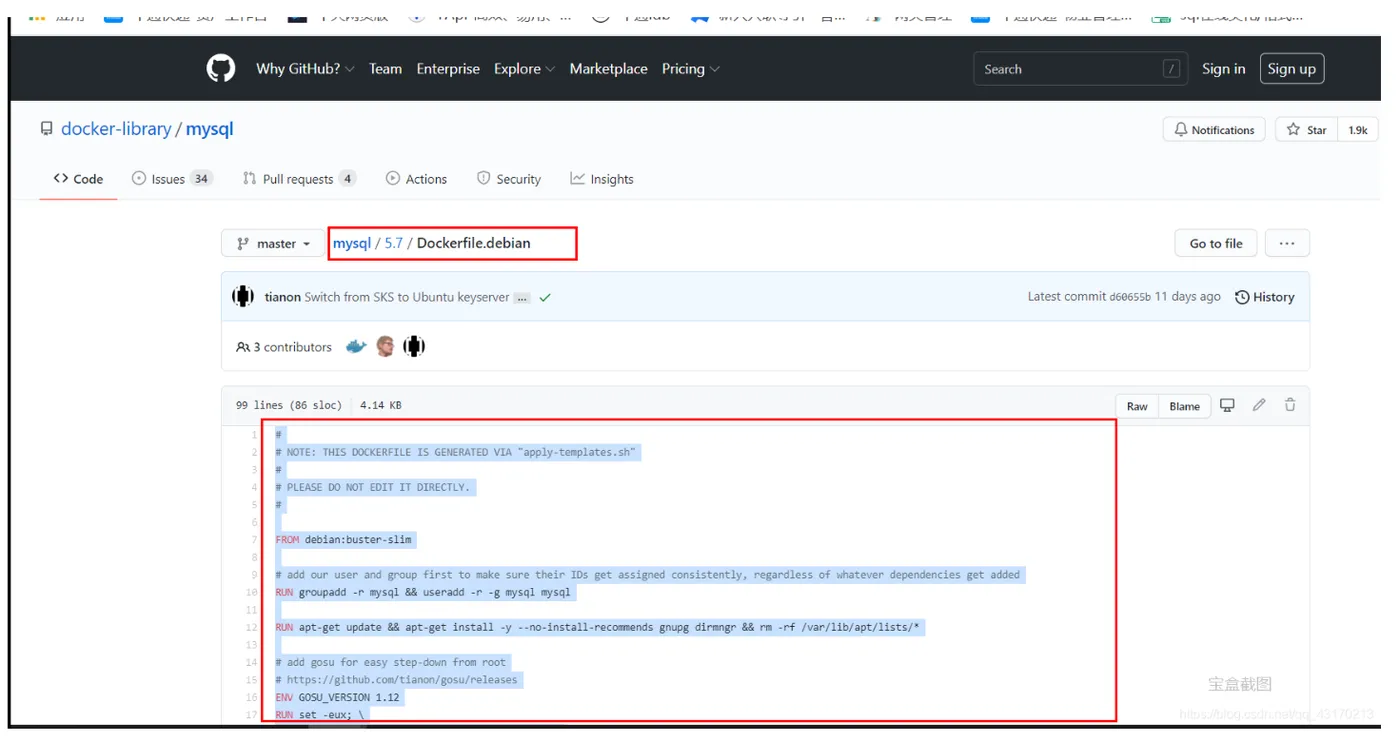
Task: Click the RUN apt-get update line
Action: click(602, 627)
